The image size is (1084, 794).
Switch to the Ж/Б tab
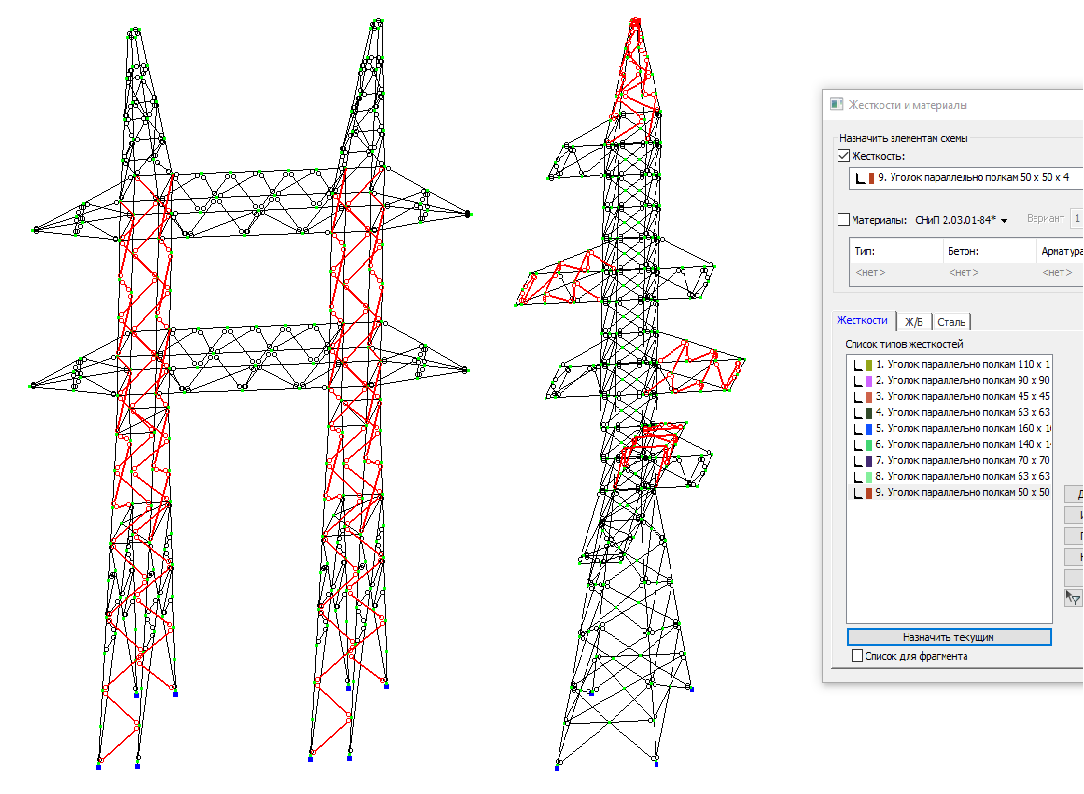tap(914, 322)
